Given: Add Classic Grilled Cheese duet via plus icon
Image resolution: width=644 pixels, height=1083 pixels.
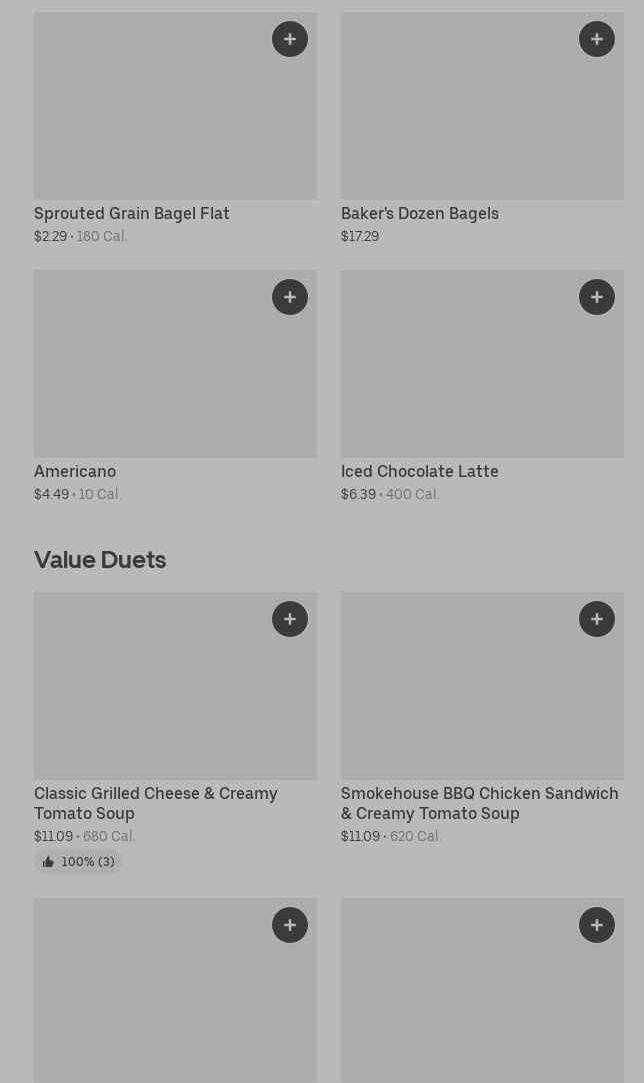Looking at the screenshot, I should point(290,619).
